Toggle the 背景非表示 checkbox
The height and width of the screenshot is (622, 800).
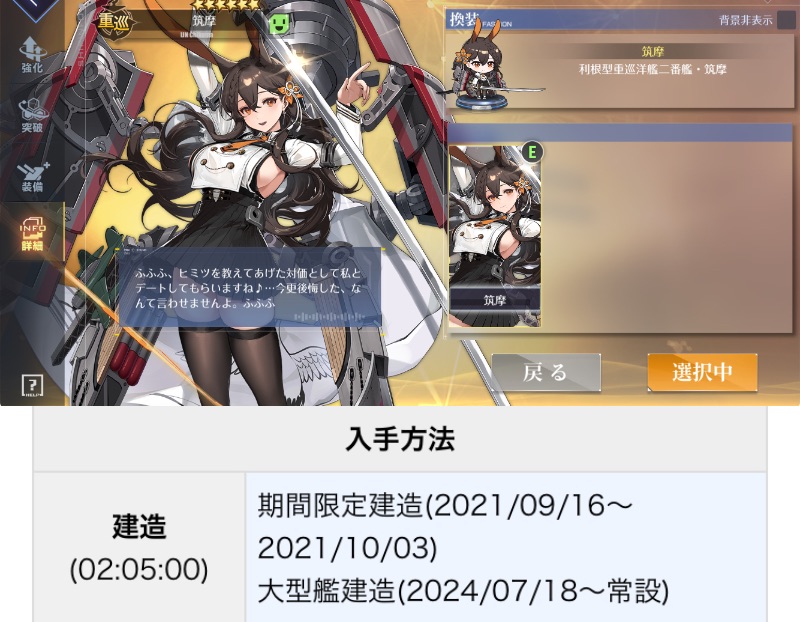pos(785,21)
